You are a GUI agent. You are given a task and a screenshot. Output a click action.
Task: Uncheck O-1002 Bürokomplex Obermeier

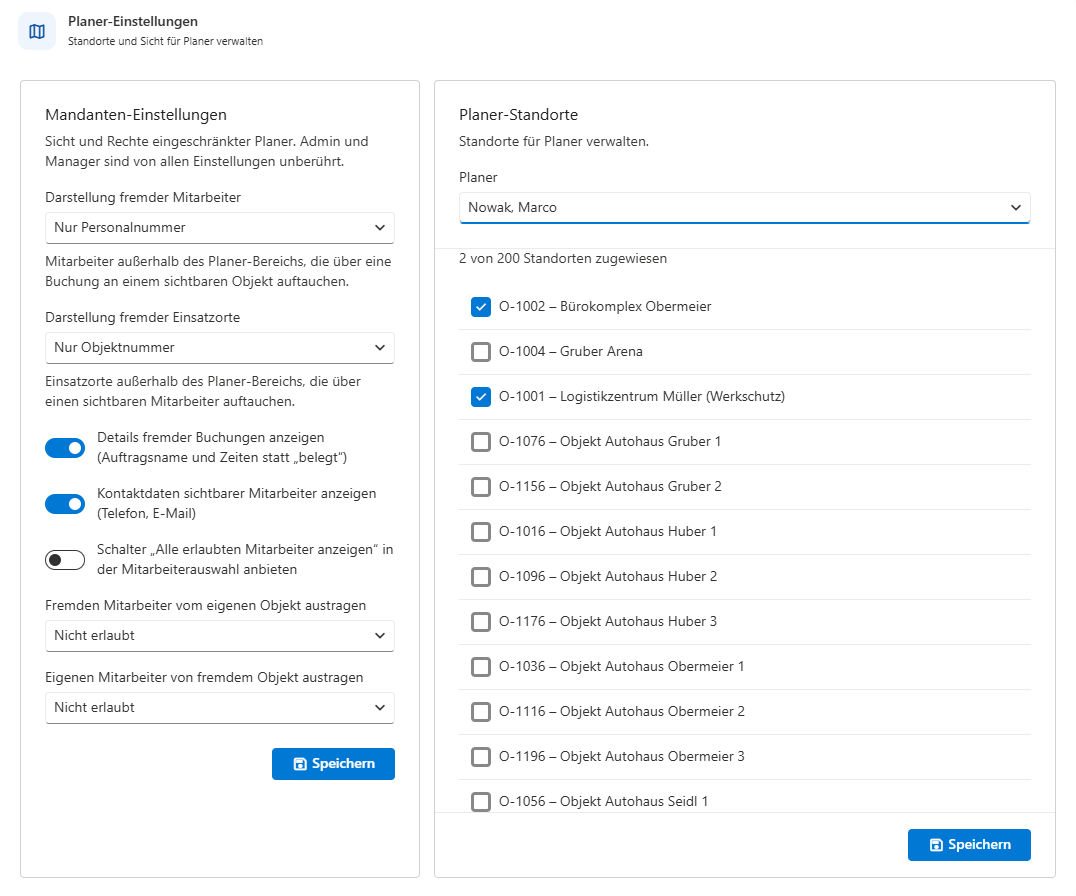[x=481, y=307]
